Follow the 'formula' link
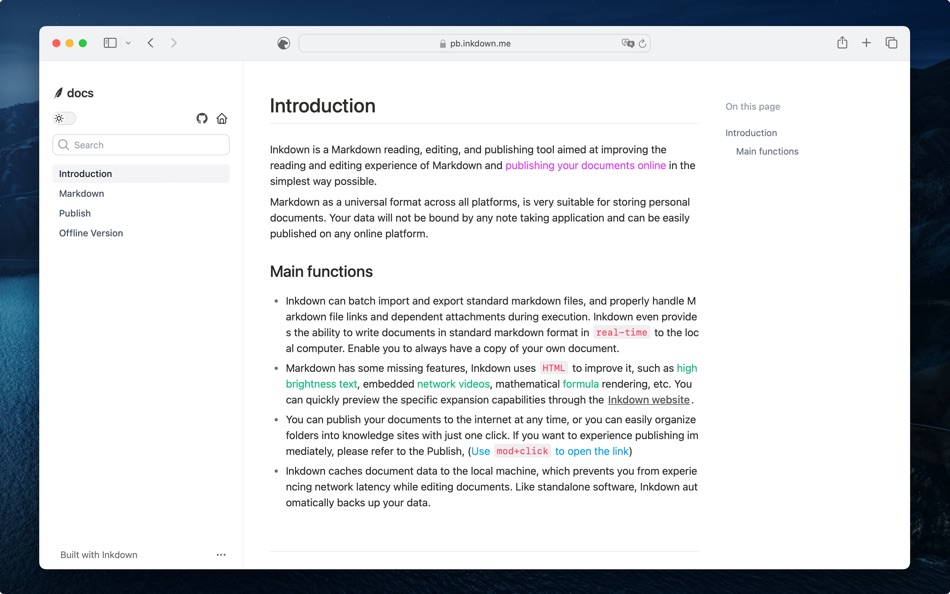950x594 pixels. tap(580, 384)
